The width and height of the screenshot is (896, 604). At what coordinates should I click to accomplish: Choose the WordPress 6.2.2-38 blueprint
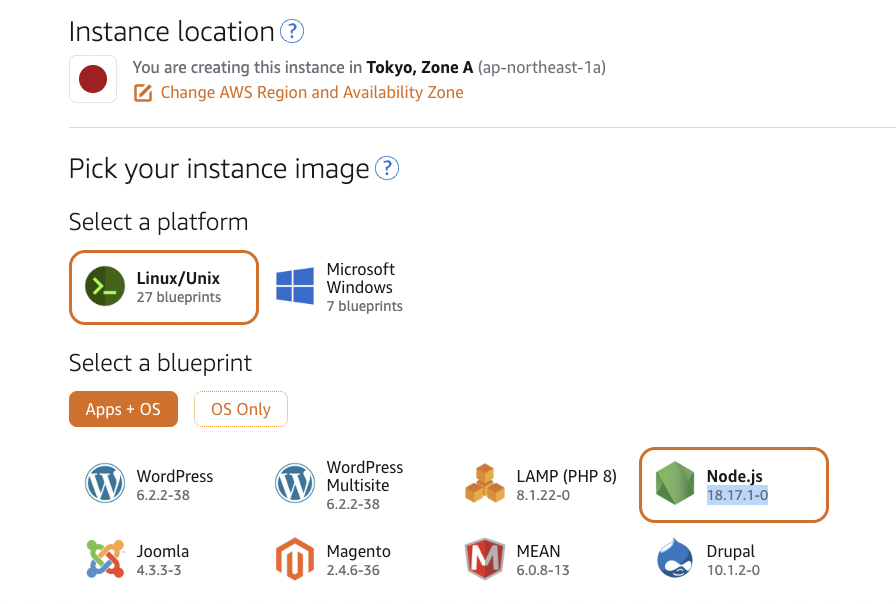point(150,485)
